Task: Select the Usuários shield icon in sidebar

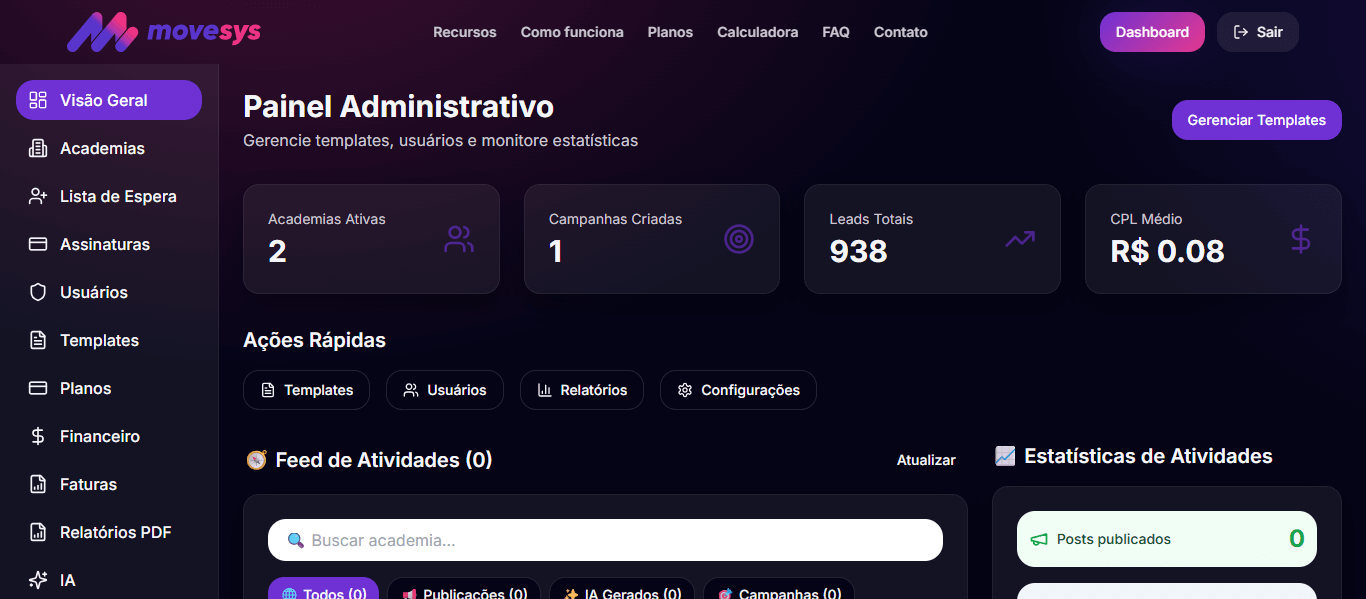Action: [38, 292]
